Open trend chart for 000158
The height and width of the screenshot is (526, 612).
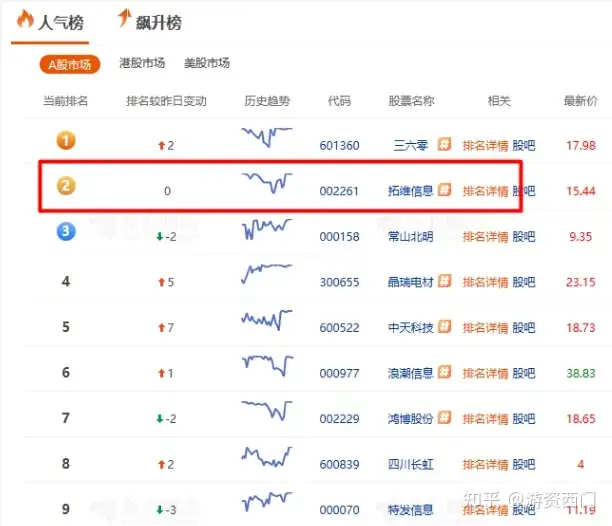pyautogui.click(x=267, y=229)
